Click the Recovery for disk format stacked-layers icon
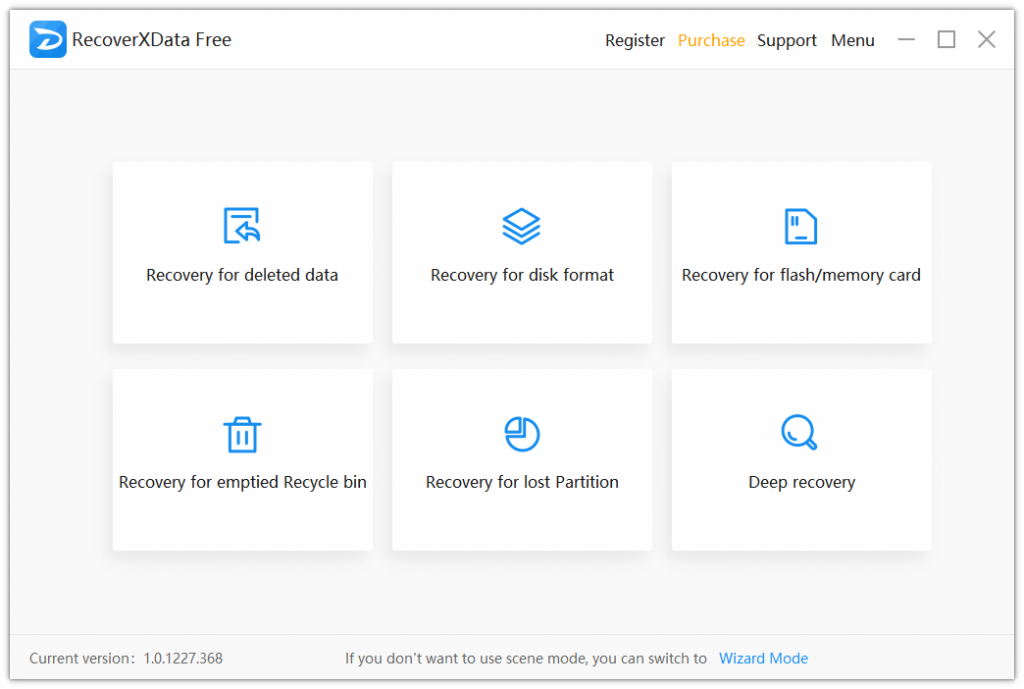The height and width of the screenshot is (689, 1024). click(522, 225)
